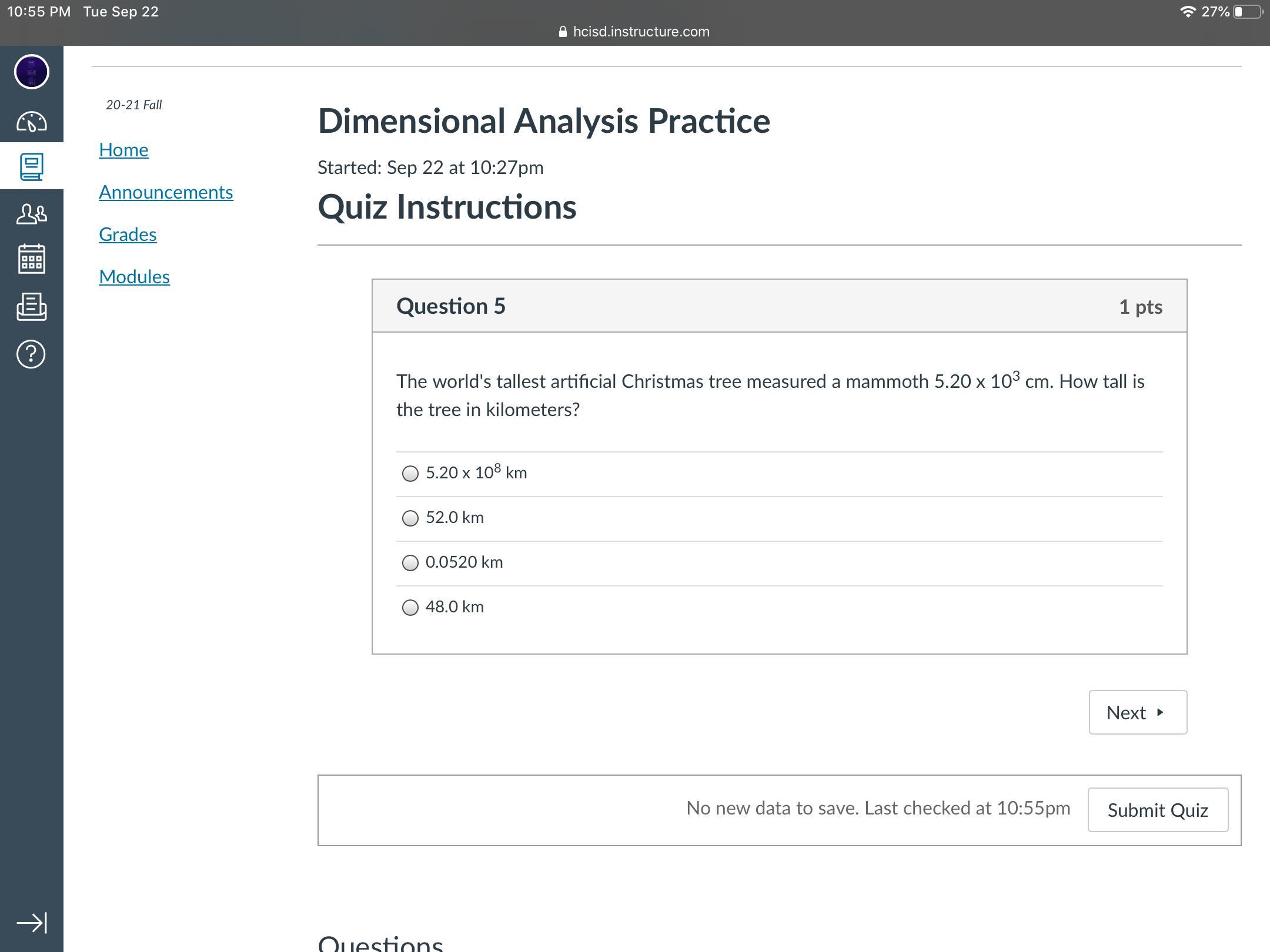Go to the Home course link
Screen dimensions: 1270x952
tap(123, 150)
